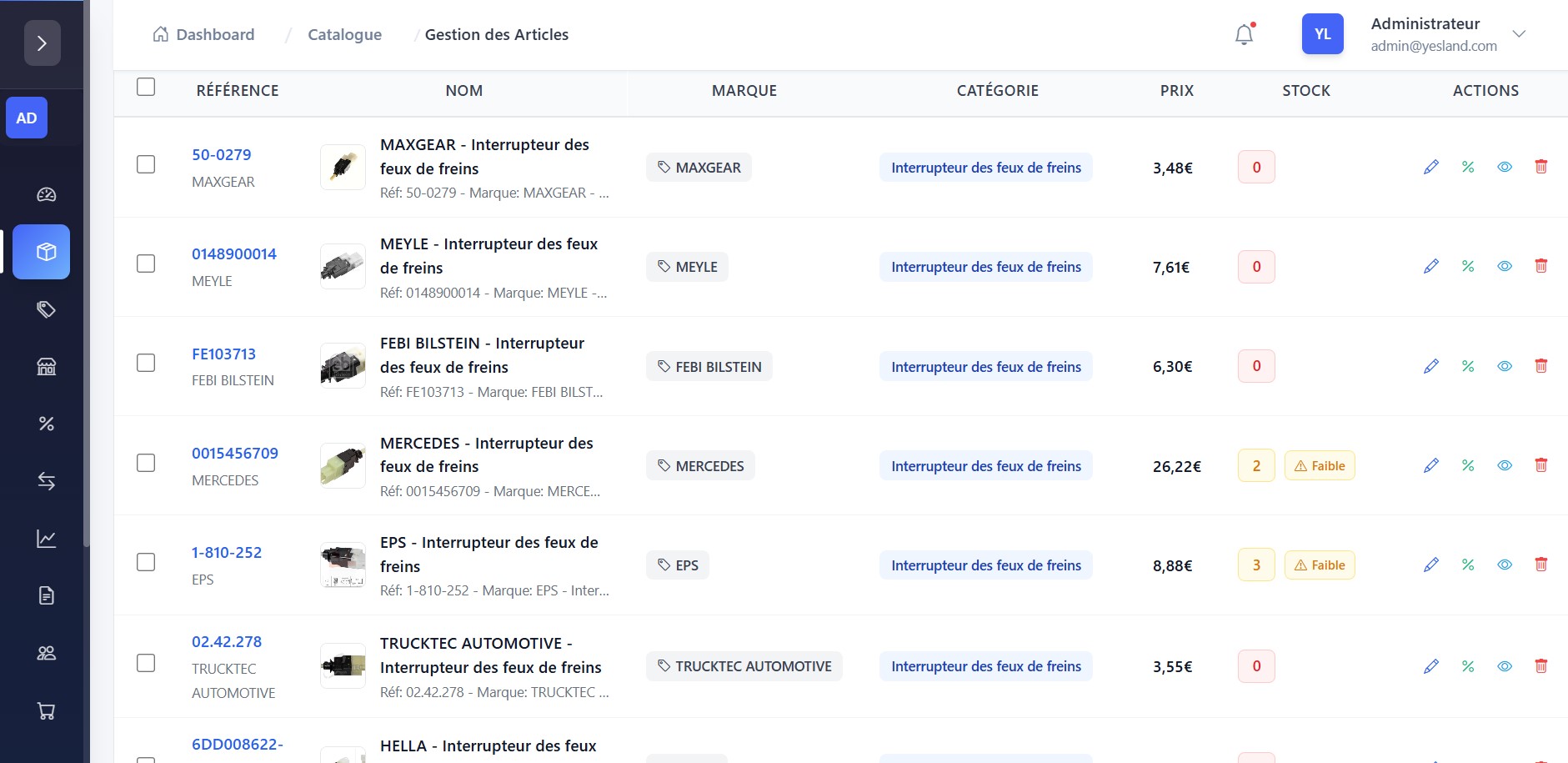Select the checkbox for the MERCEDES row
1568x763 pixels.
146,463
